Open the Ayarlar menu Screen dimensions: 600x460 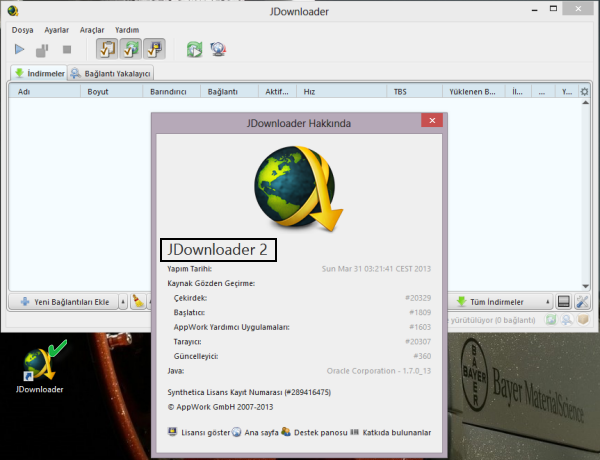(57, 30)
